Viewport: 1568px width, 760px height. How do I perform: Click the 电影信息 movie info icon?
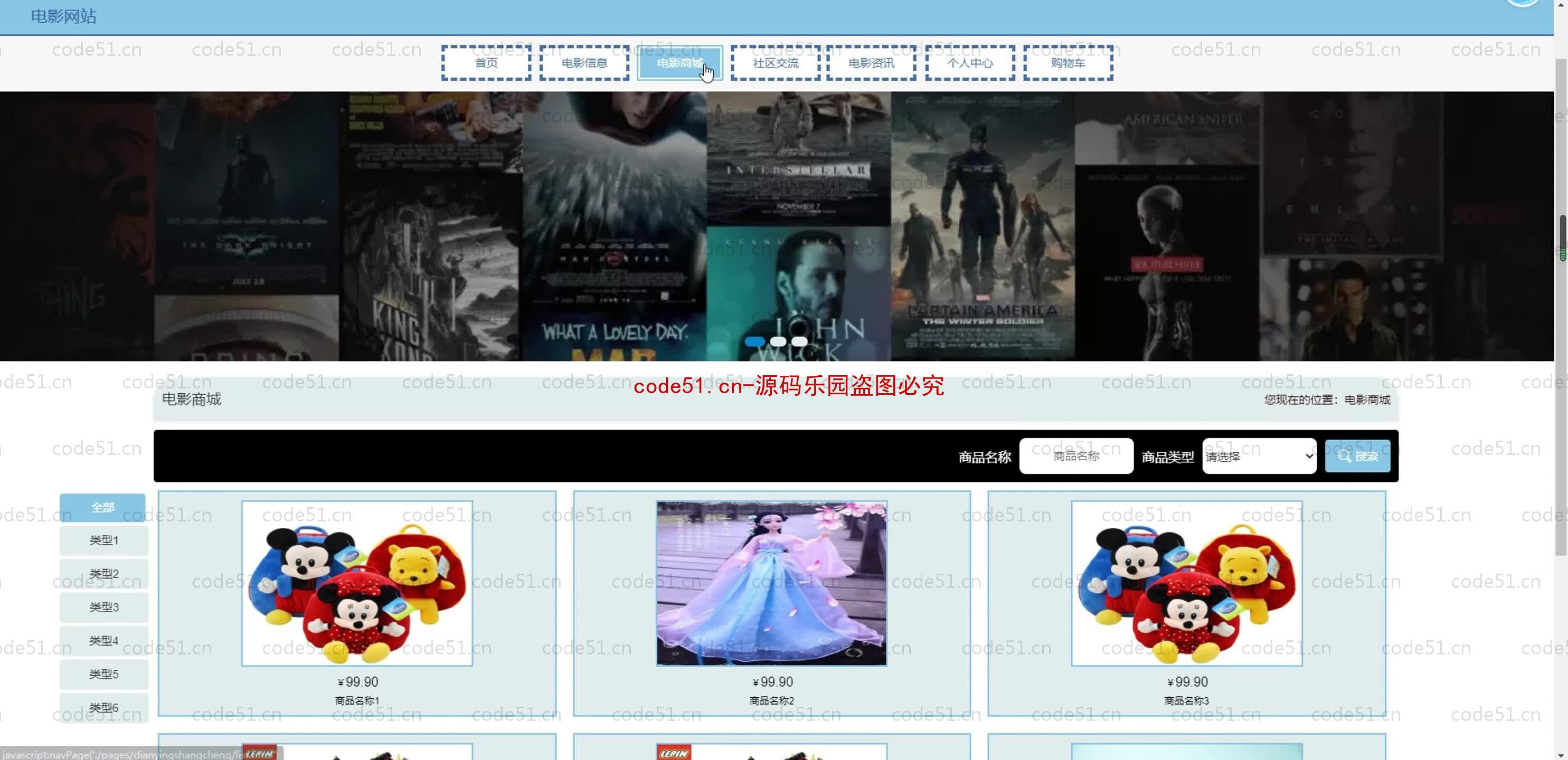click(x=584, y=62)
